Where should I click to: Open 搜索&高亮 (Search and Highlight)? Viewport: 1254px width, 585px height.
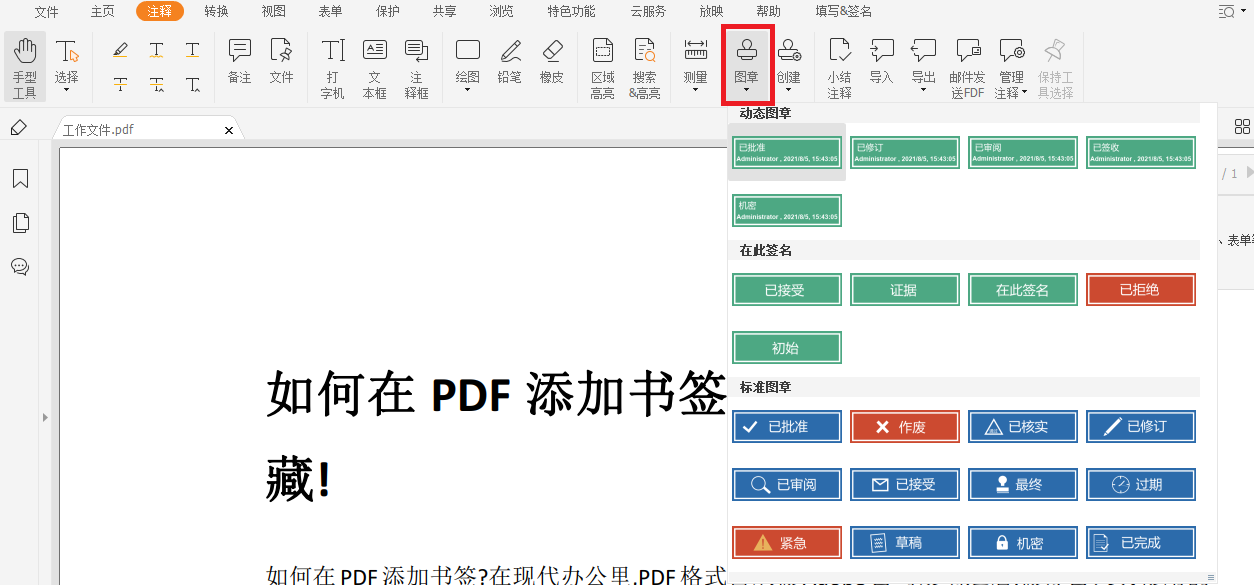(645, 62)
